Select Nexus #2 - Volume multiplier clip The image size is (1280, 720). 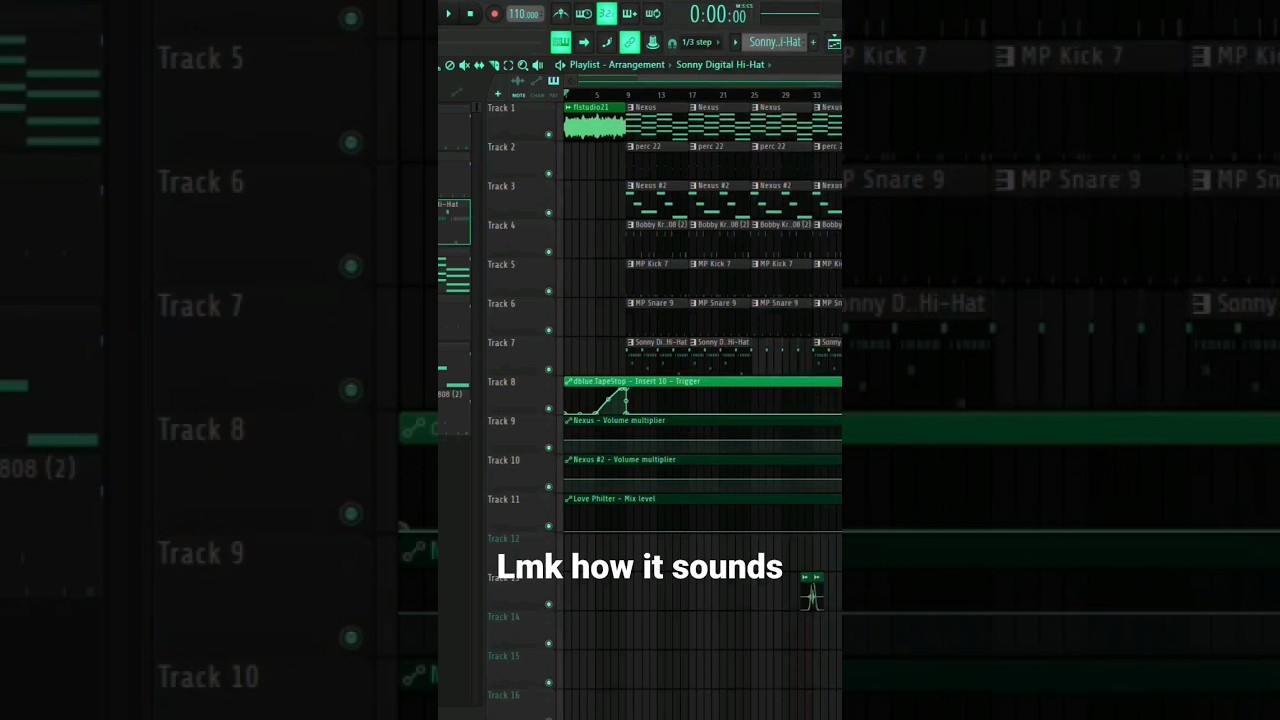703,473
